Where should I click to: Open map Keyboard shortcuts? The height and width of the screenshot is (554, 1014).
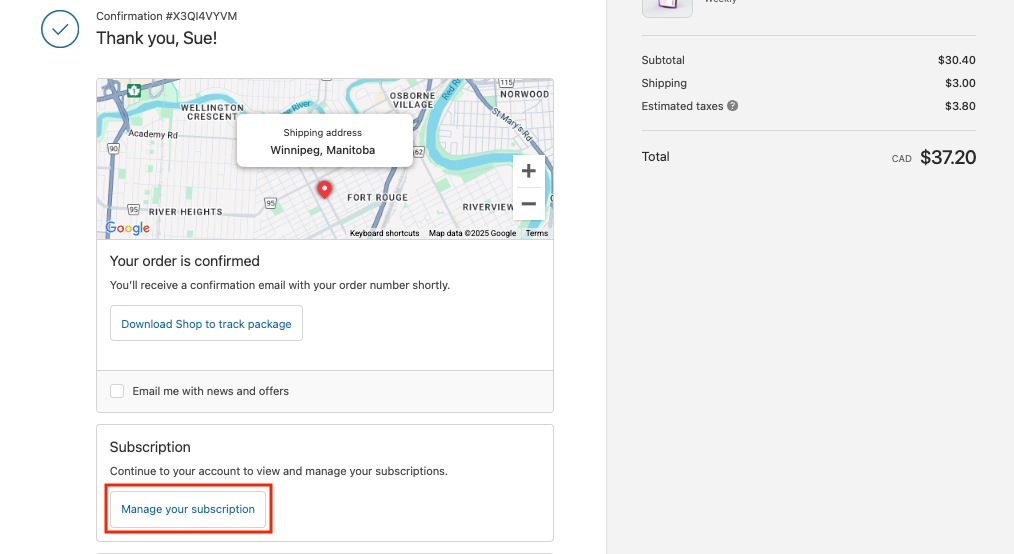[x=384, y=233]
